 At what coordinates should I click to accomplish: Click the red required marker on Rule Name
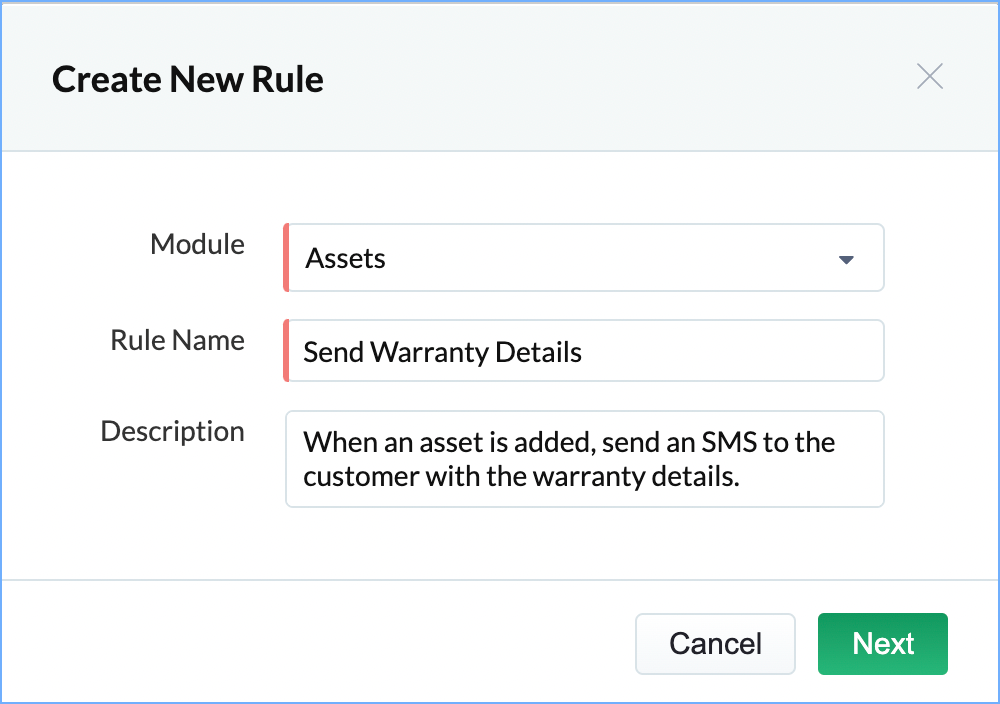pyautogui.click(x=286, y=351)
